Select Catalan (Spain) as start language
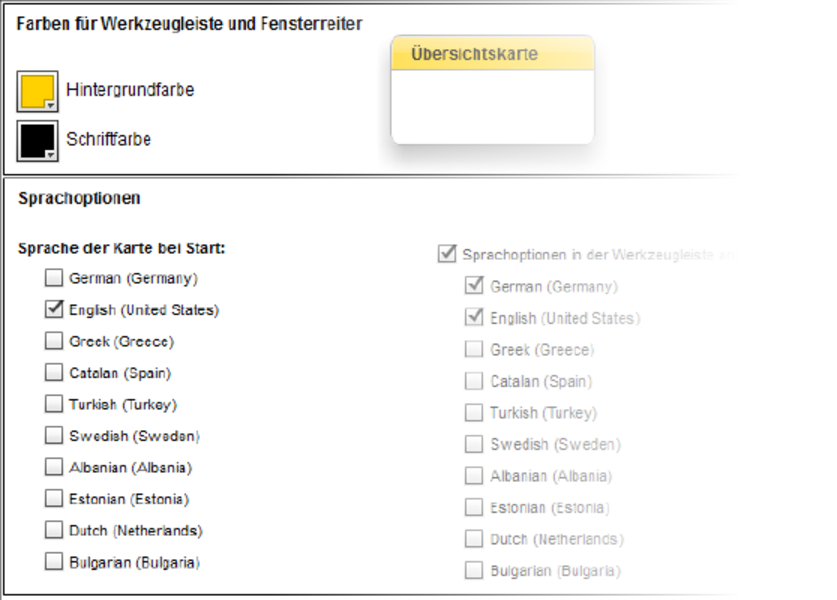The image size is (837, 600). (x=54, y=373)
